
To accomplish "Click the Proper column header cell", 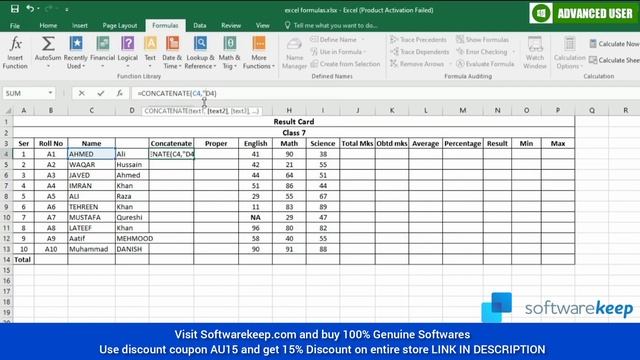I will [216, 143].
